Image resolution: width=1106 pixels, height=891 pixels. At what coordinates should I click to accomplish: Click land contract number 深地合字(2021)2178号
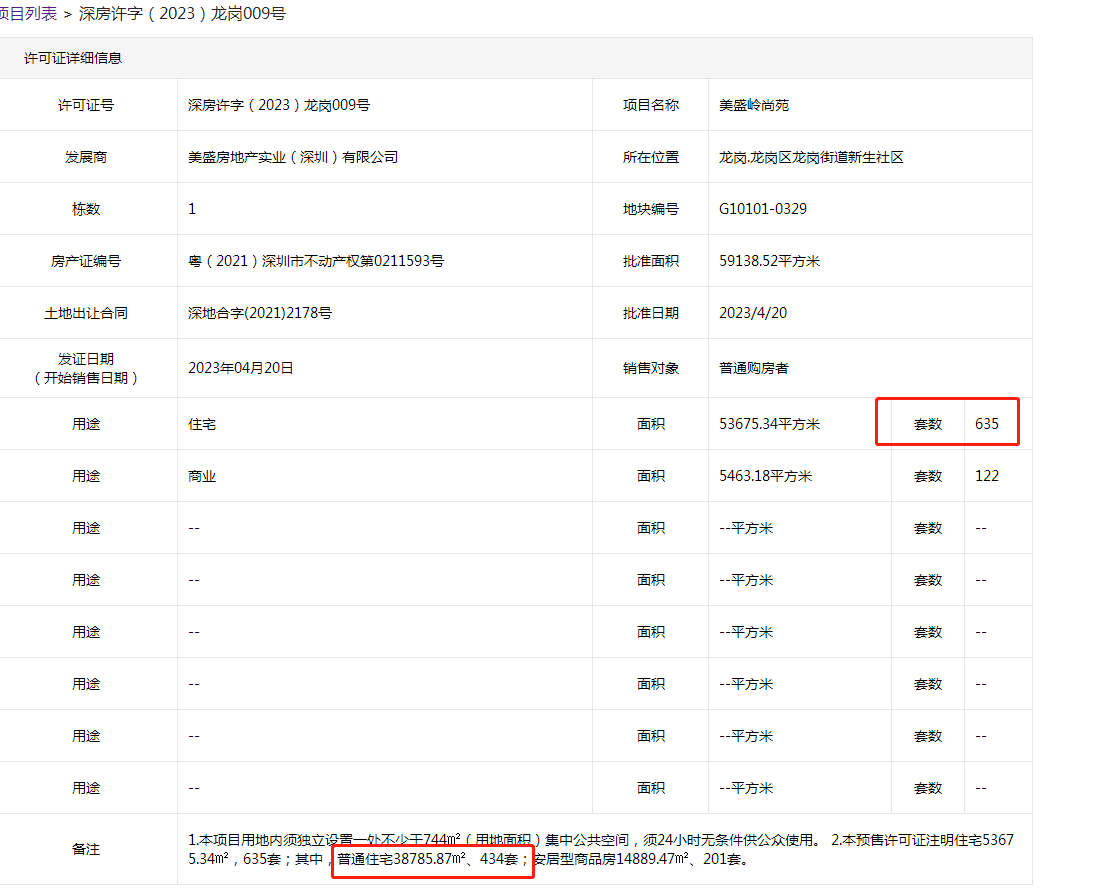260,313
